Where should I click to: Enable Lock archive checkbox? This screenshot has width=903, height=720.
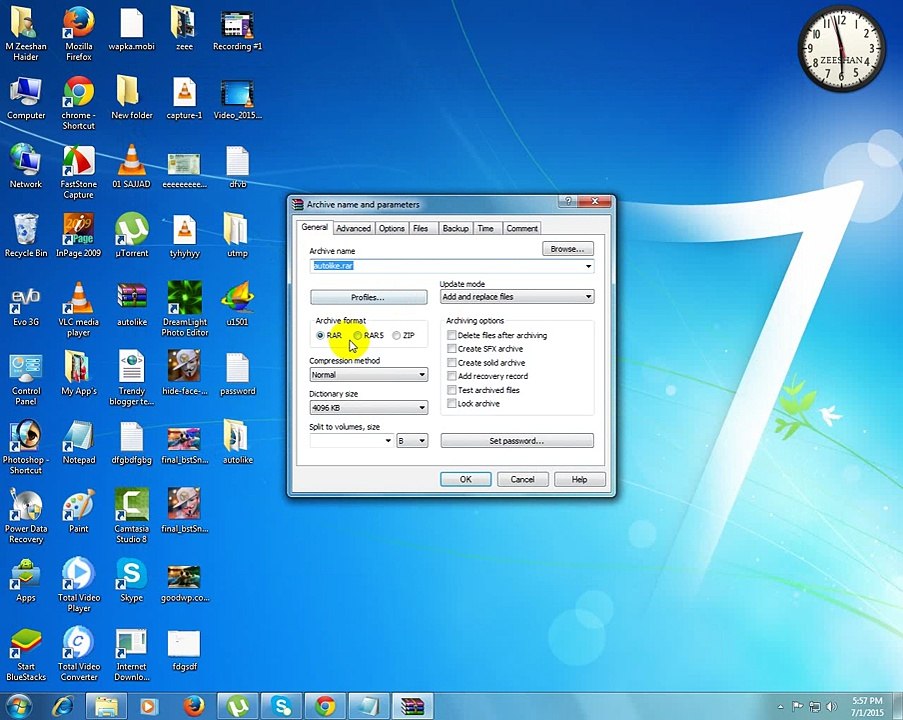pos(452,404)
